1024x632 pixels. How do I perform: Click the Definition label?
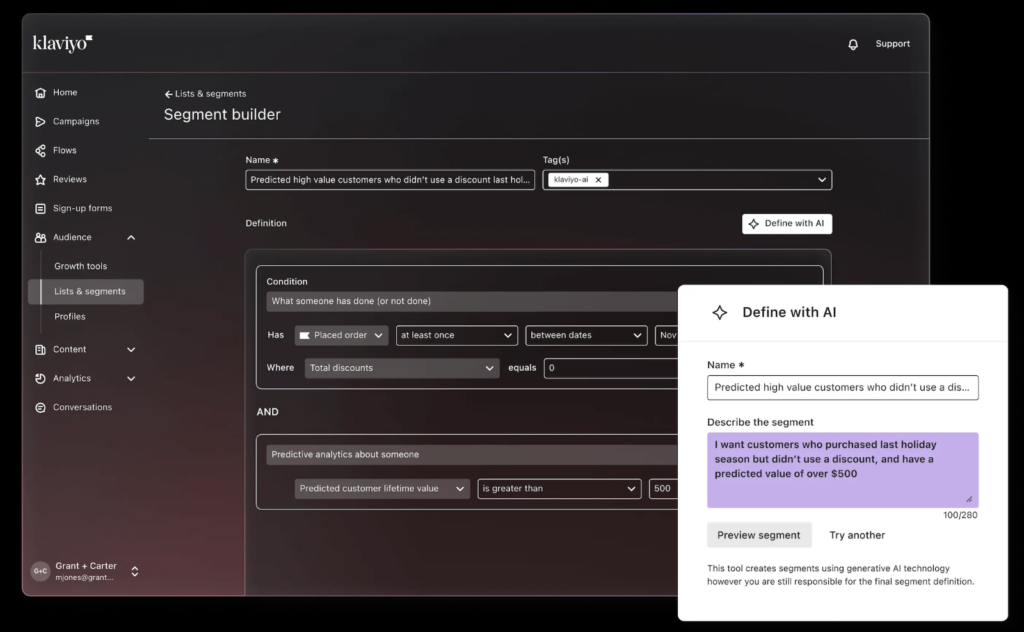266,223
